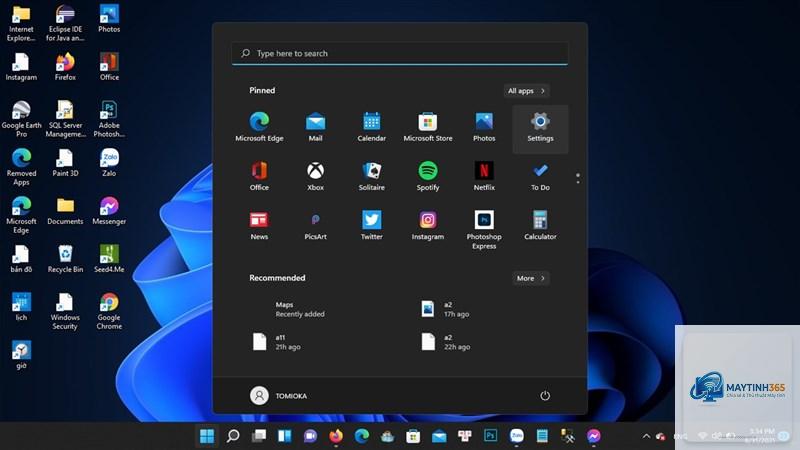This screenshot has height=450, width=800.
Task: Select the Messenger desktop shortcut
Action: 109,211
